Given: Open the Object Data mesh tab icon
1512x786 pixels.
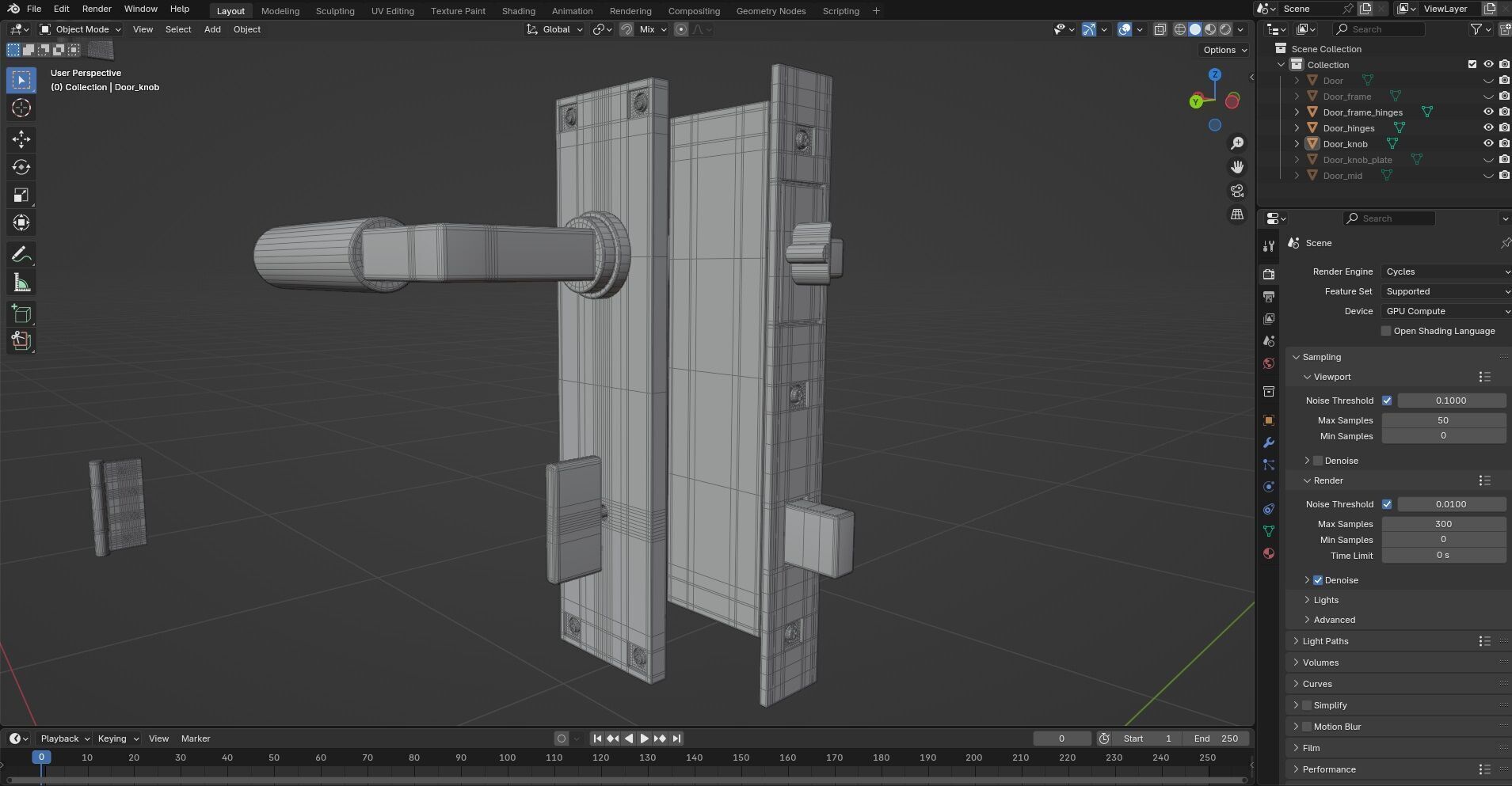Looking at the screenshot, I should click(1269, 531).
